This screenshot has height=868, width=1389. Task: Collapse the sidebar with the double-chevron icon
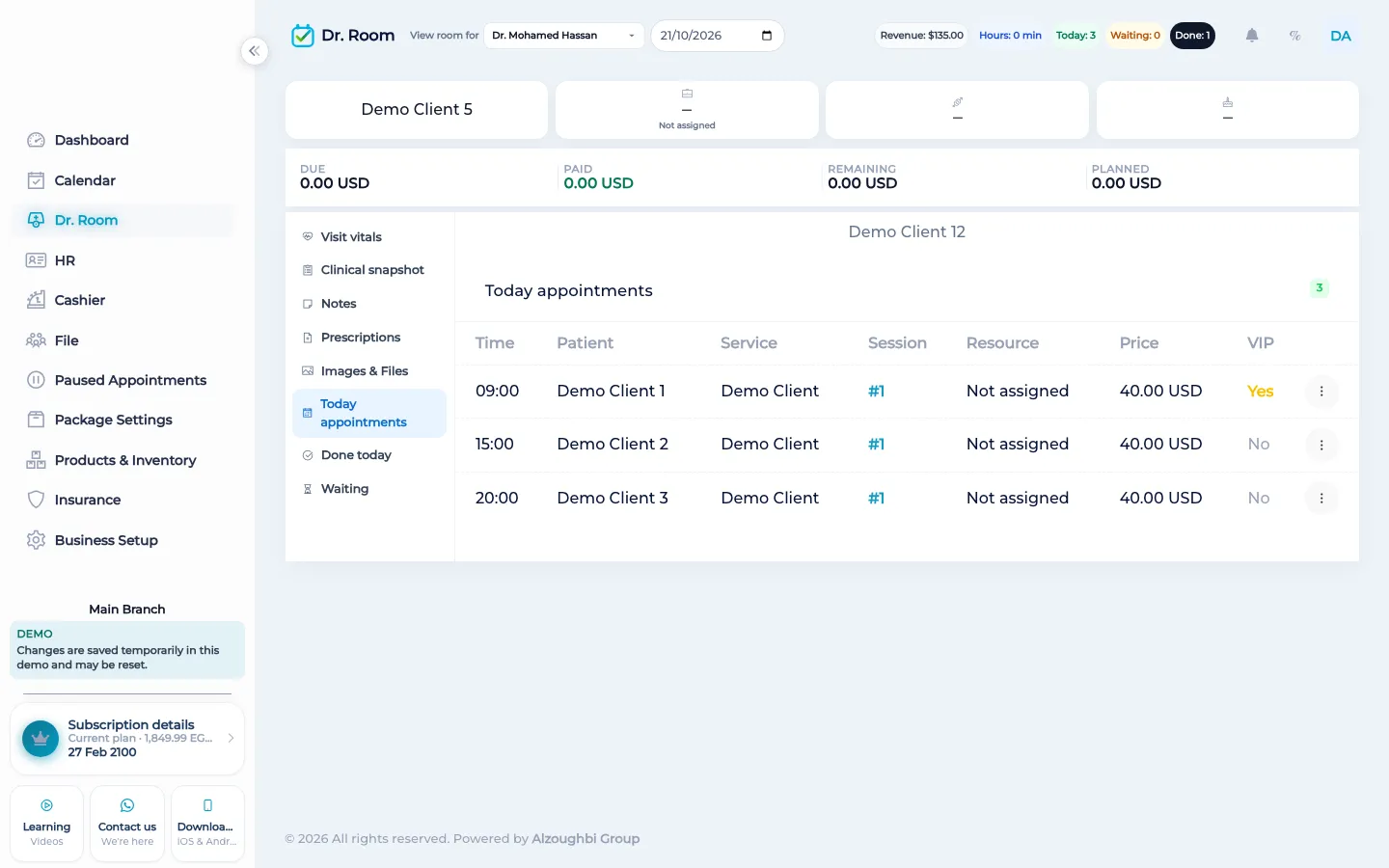tap(254, 51)
